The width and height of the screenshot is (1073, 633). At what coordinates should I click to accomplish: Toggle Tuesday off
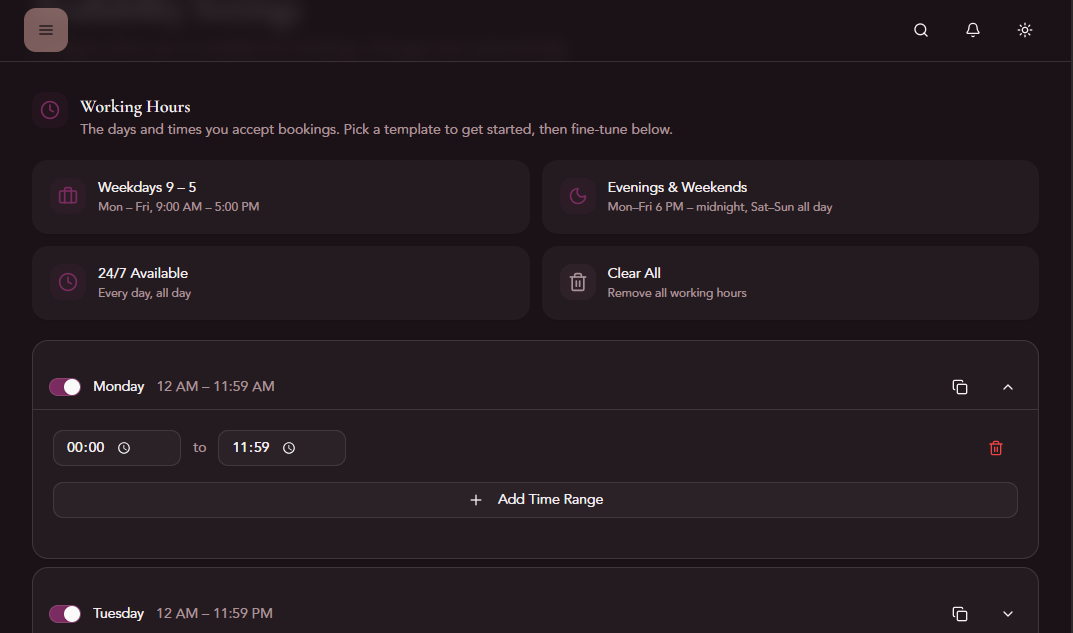[64, 613]
